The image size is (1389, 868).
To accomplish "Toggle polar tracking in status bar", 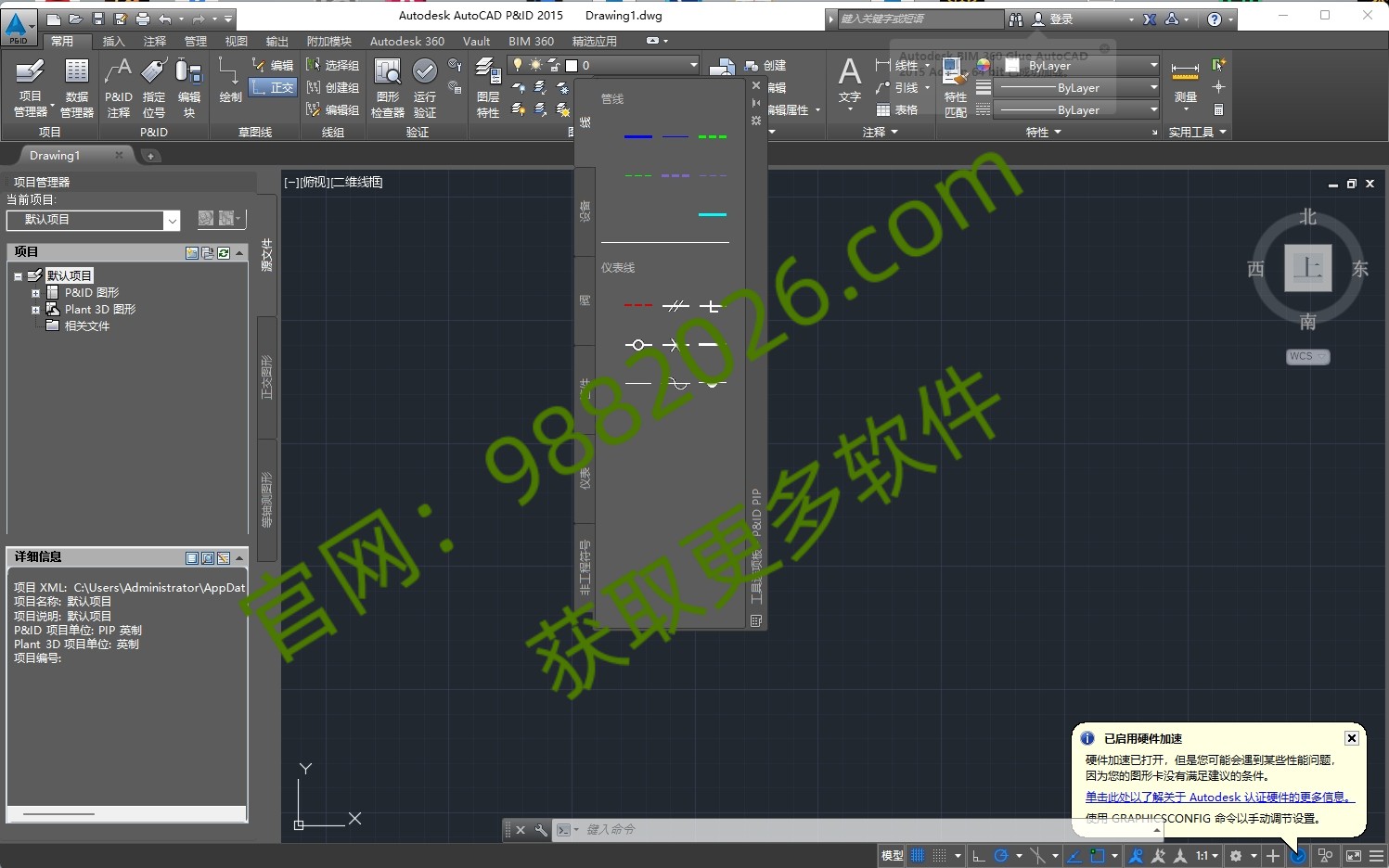I will coord(1000,856).
